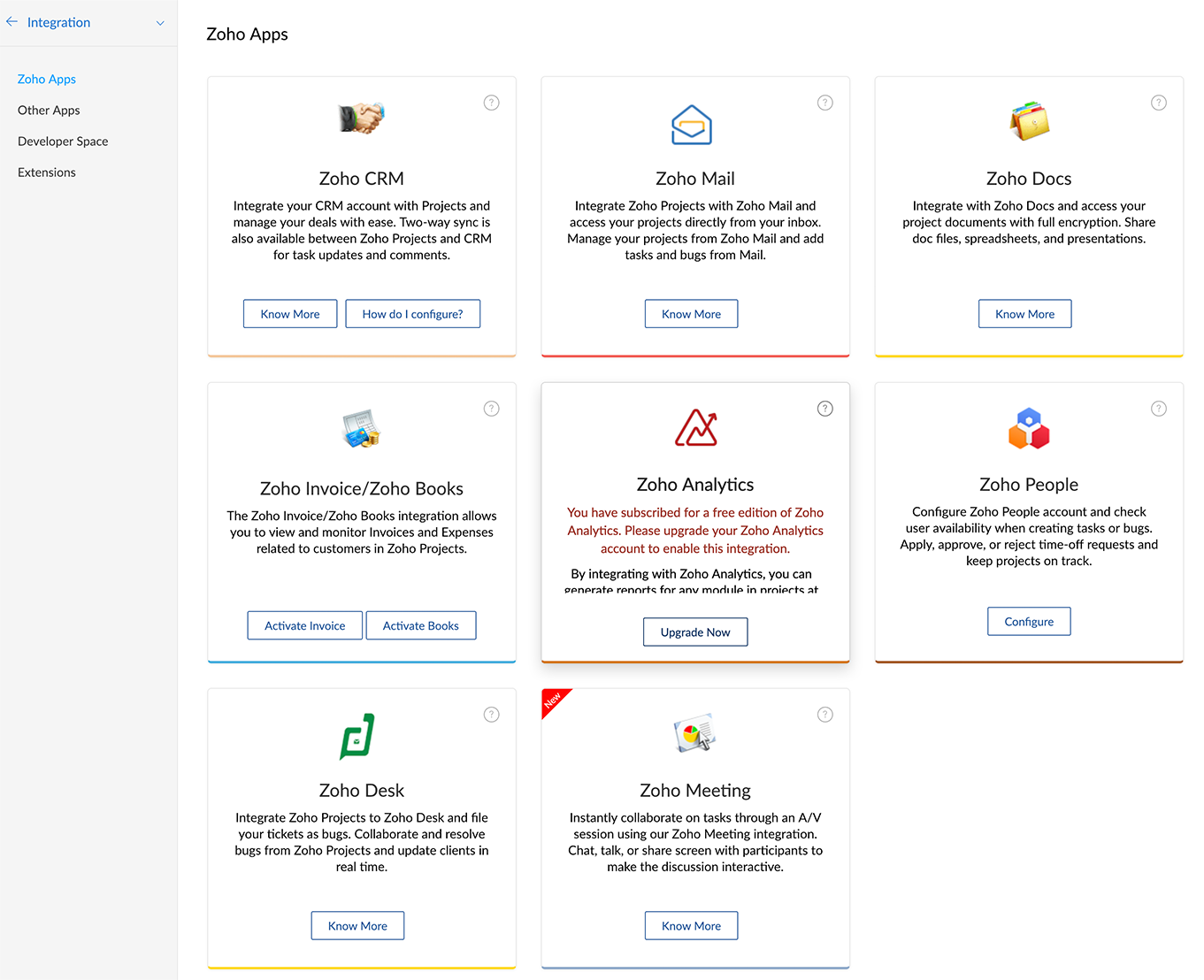Click the Zoho Mail envelope icon

click(x=692, y=125)
